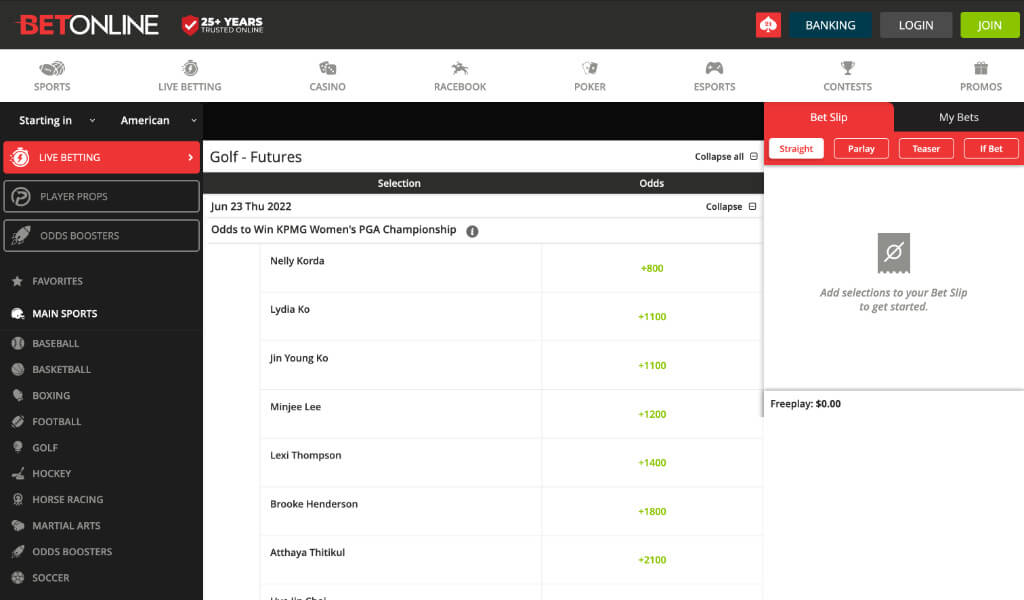
Task: Open the Casino dice icon
Action: 327,68
